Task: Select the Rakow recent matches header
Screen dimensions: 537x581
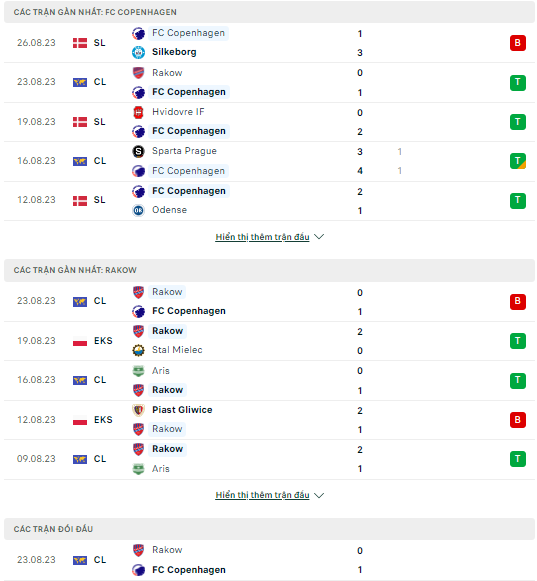Action: [269, 270]
